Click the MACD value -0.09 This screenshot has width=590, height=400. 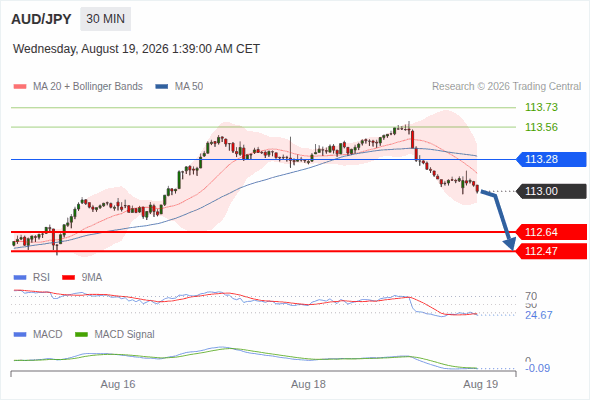tap(538, 368)
